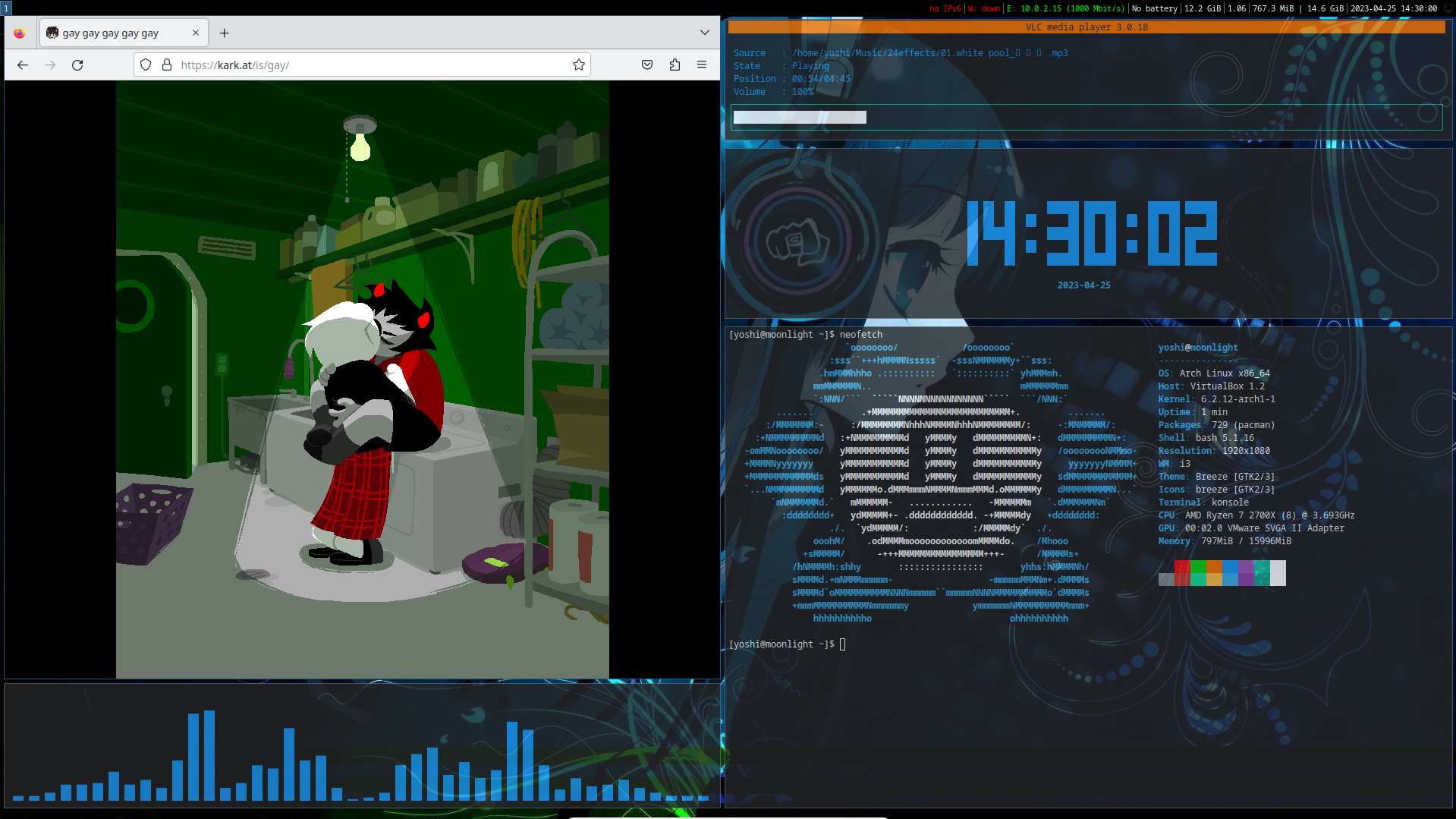Click the terminal prompt cursor line
1456x819 pixels.
click(842, 644)
